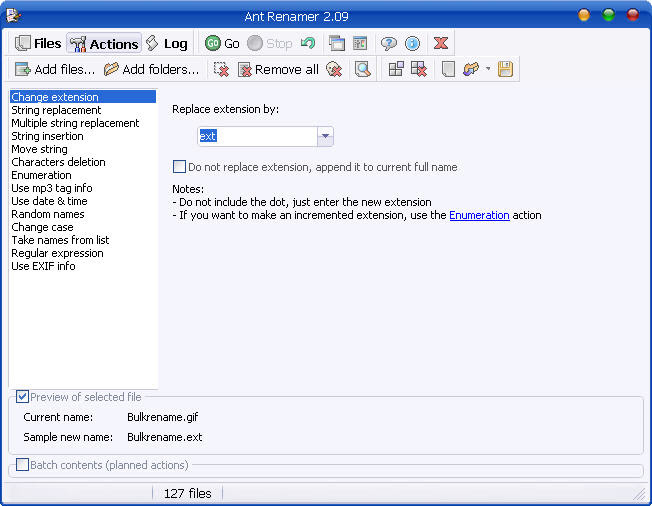Enable Batch contents (planned actions) checkbox

tap(22, 464)
